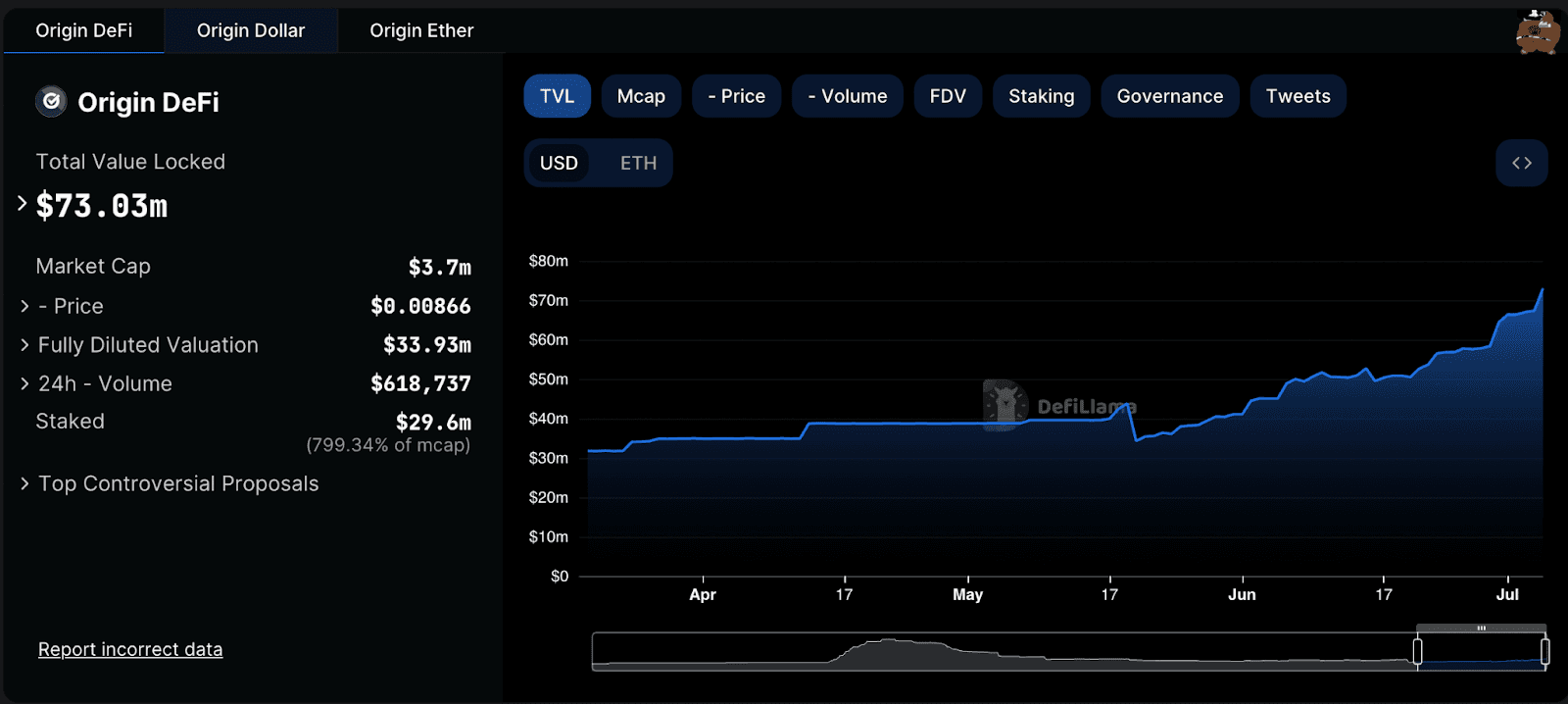Click the user avatar in top corner

[x=1537, y=31]
